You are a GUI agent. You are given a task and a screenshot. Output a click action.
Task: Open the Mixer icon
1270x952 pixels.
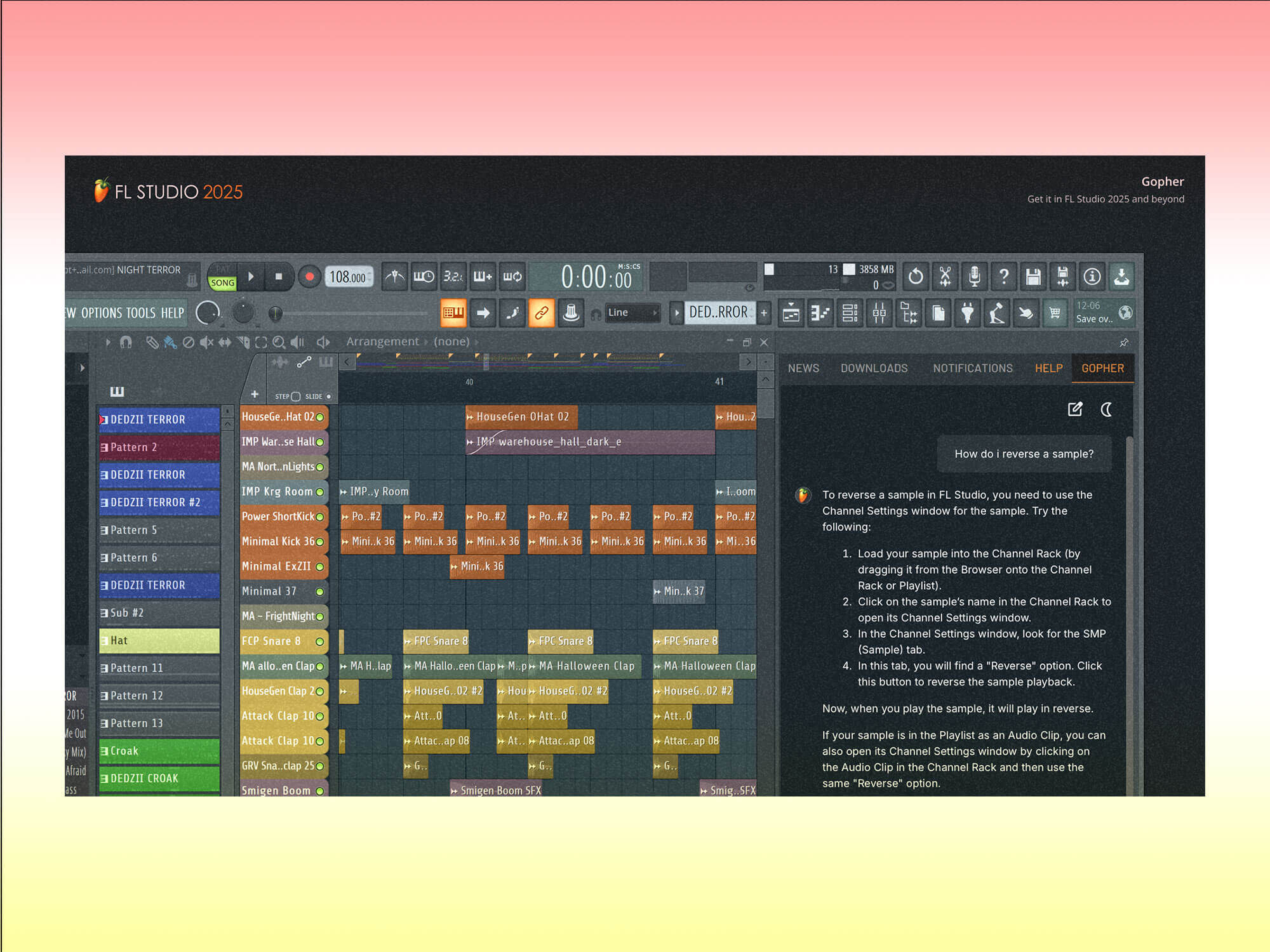point(879,313)
